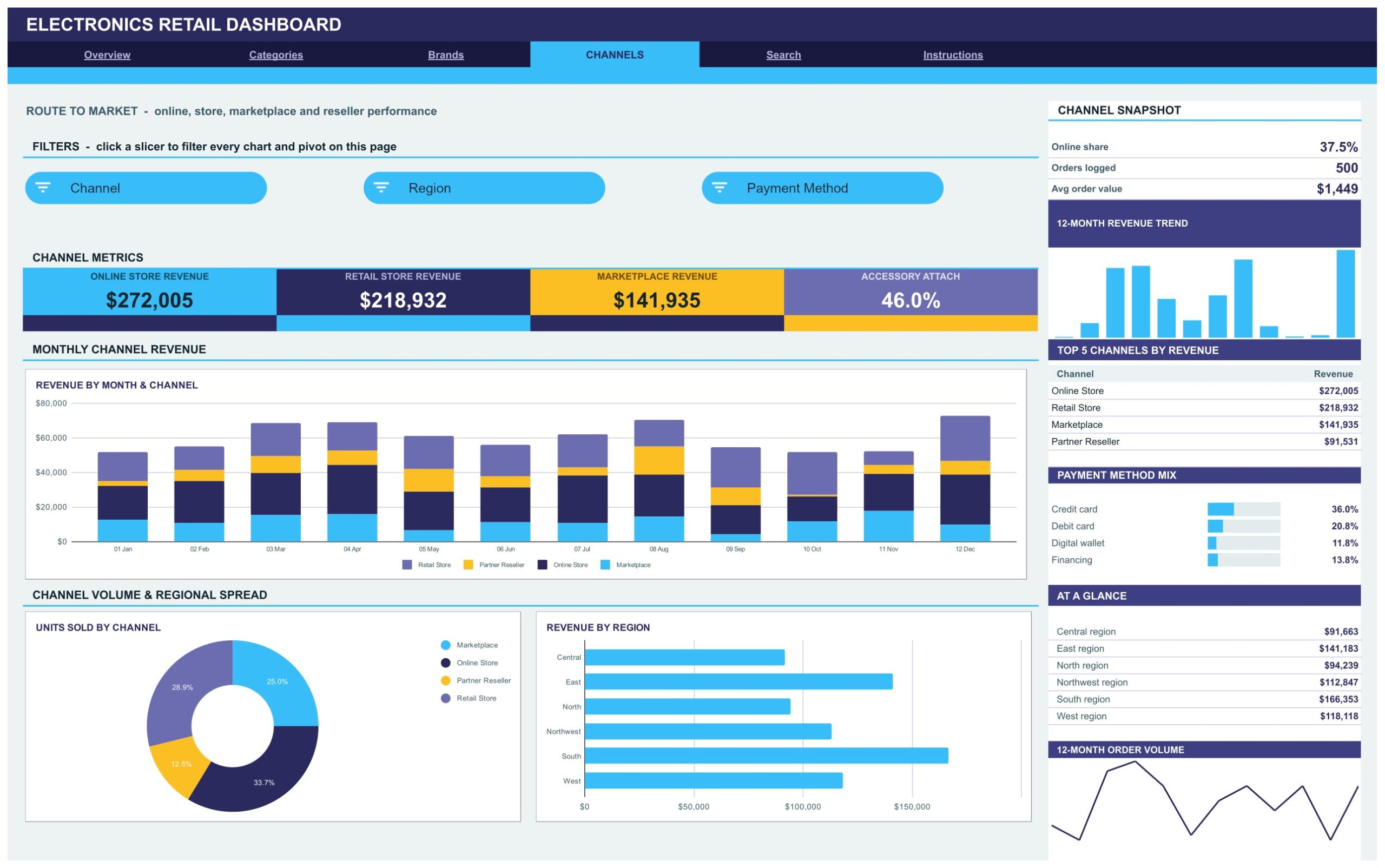Open the Brands tab
Screen dimensions: 1385x868
pos(446,55)
